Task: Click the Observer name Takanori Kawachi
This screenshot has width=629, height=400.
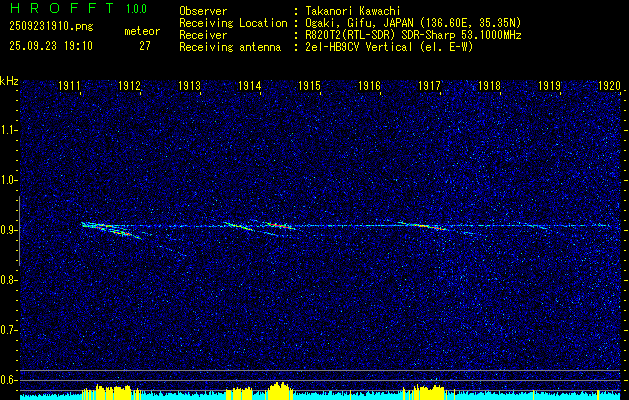Action: 352,11
